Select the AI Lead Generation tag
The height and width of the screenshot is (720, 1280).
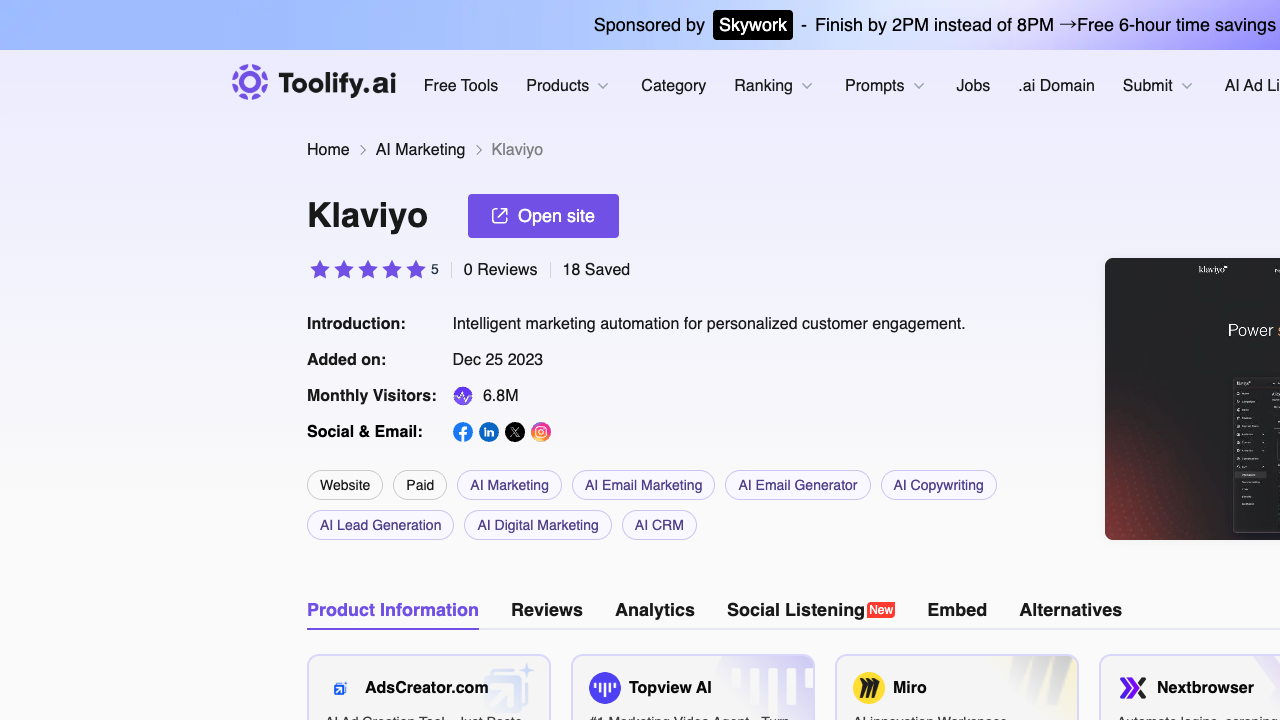point(380,525)
